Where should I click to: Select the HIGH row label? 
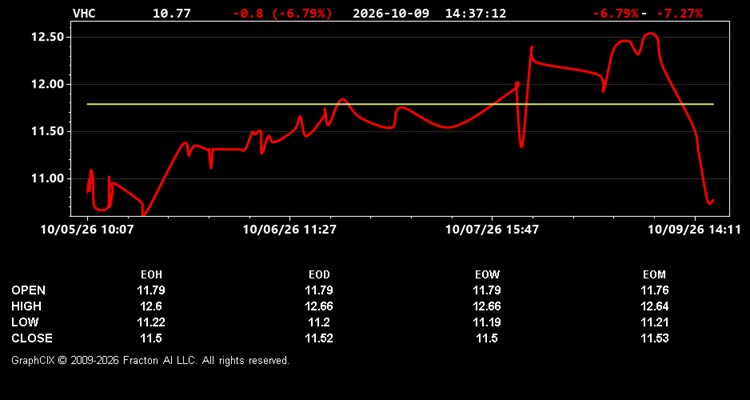point(26,306)
